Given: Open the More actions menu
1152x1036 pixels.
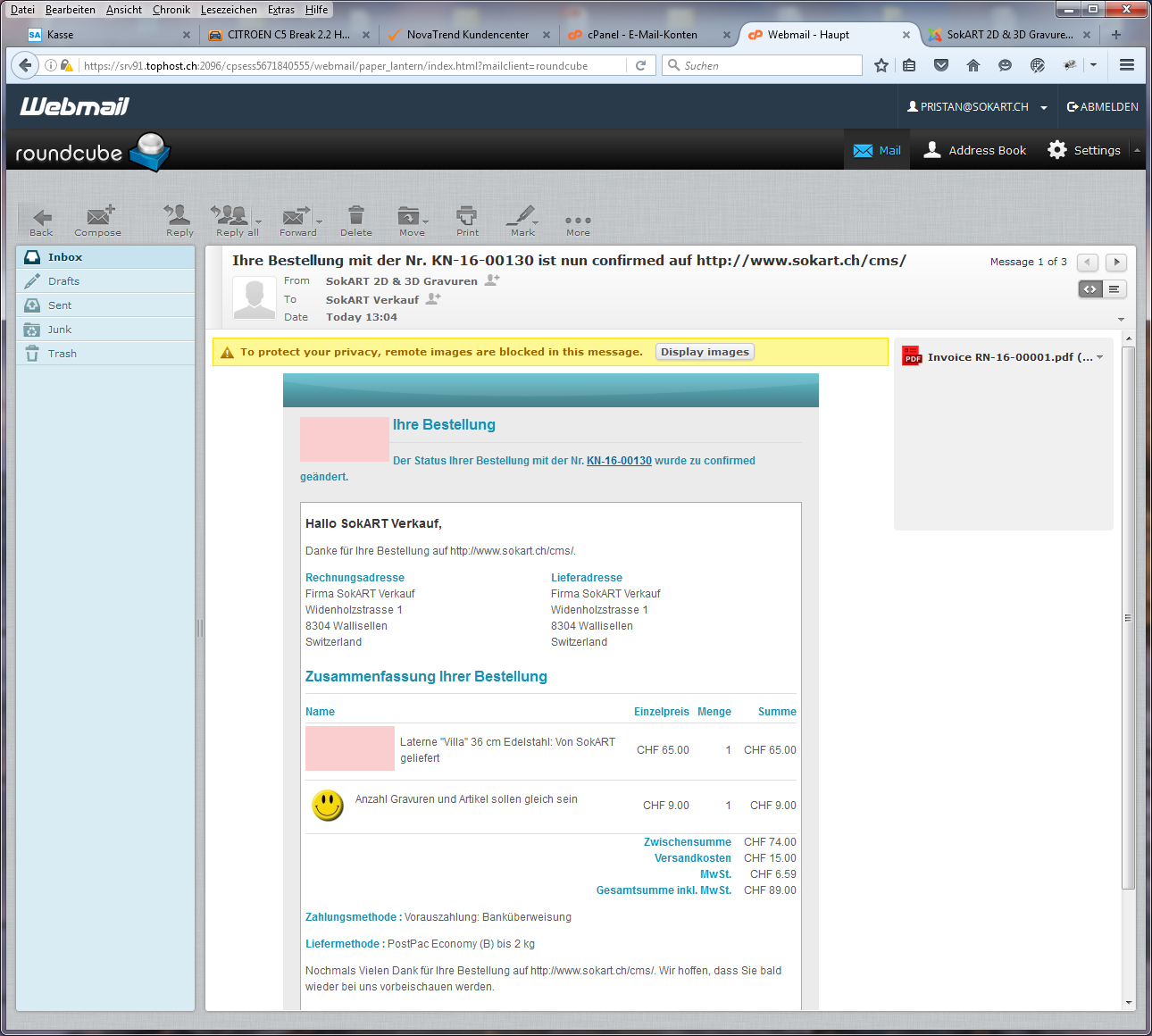Looking at the screenshot, I should [x=578, y=223].
